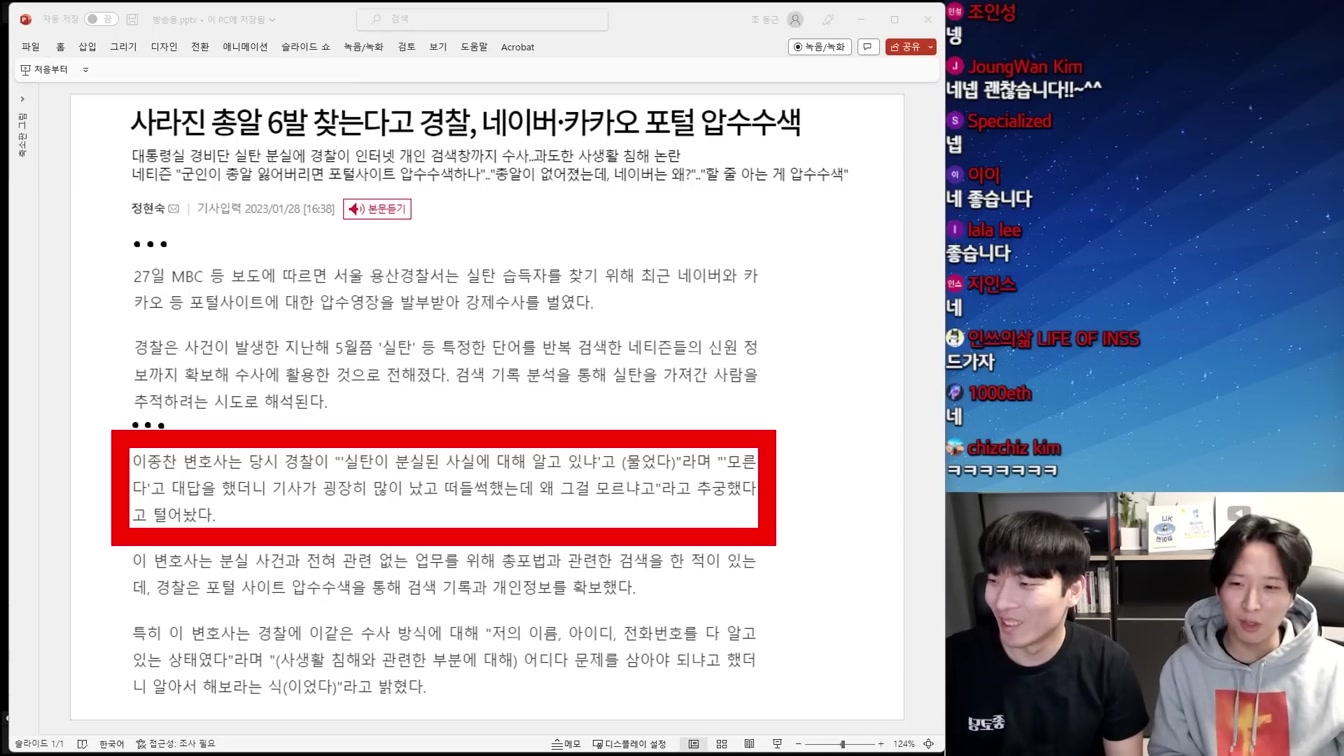Toggle the 메모 notes pane
This screenshot has width=1344, height=756.
pos(566,744)
